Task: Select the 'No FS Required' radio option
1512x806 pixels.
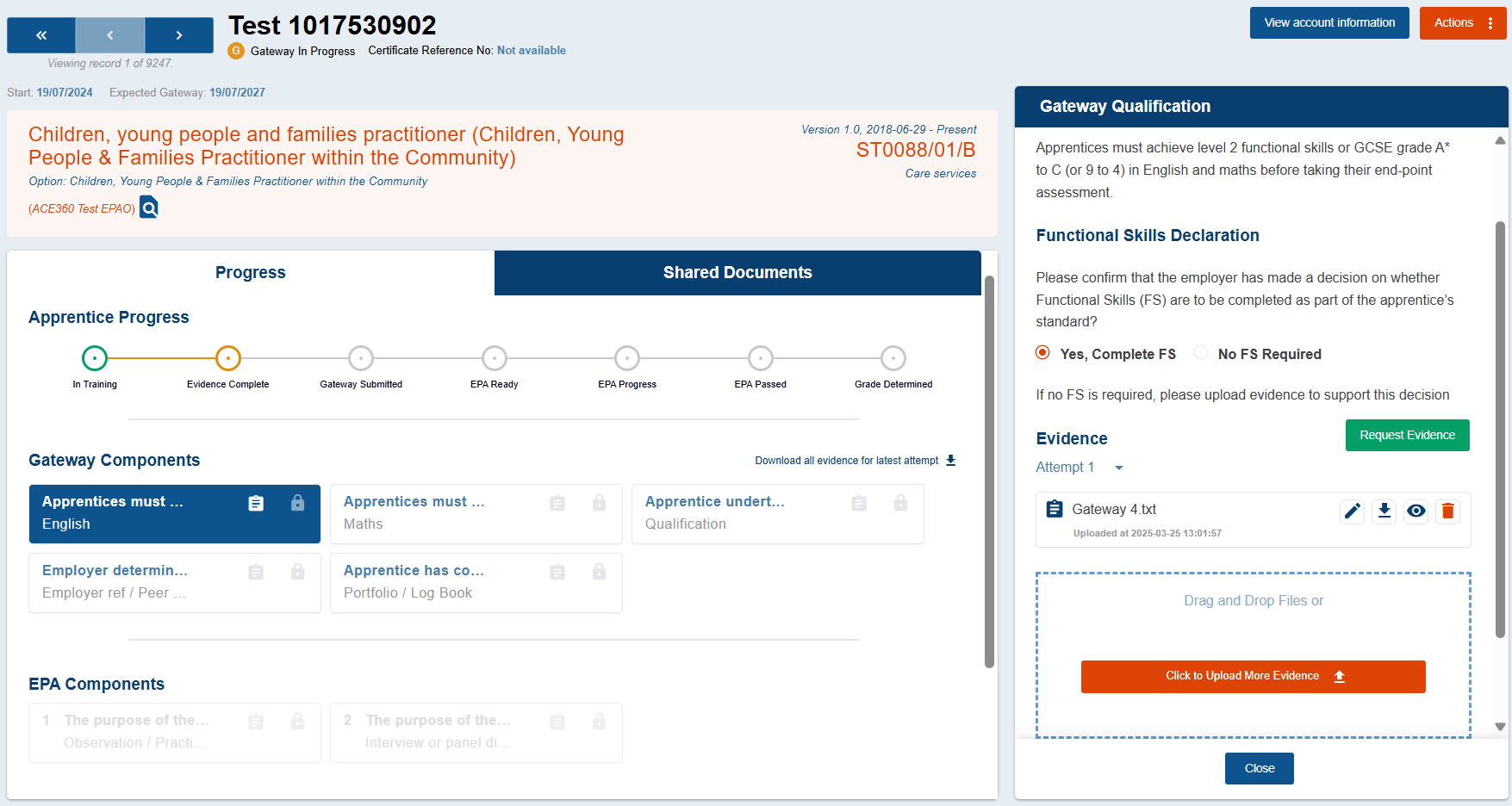Action: click(x=1201, y=353)
